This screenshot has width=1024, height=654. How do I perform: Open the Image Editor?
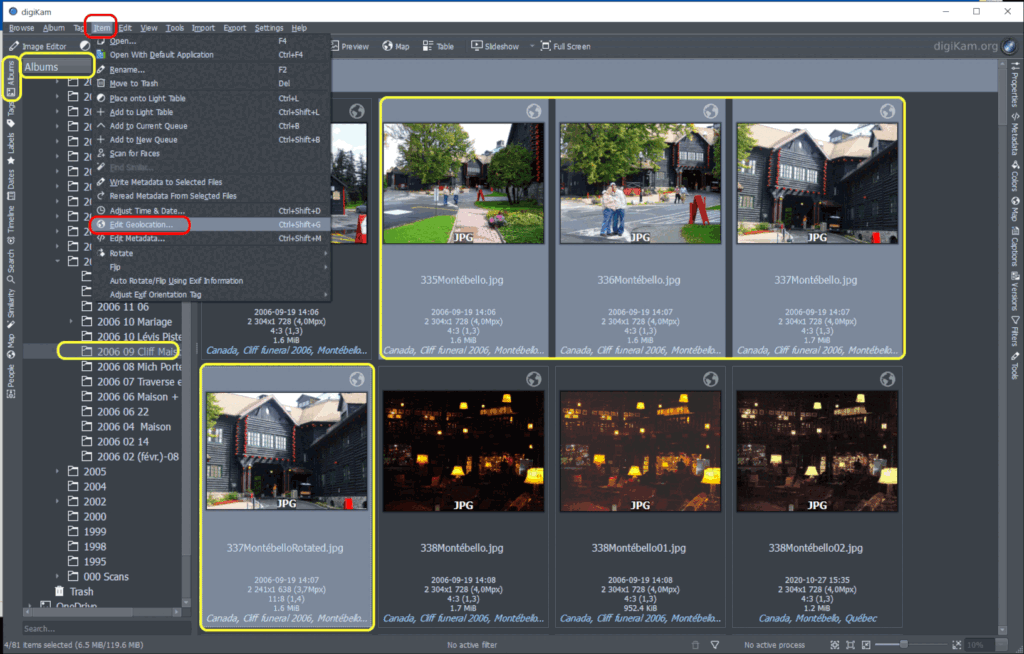pyautogui.click(x=38, y=46)
